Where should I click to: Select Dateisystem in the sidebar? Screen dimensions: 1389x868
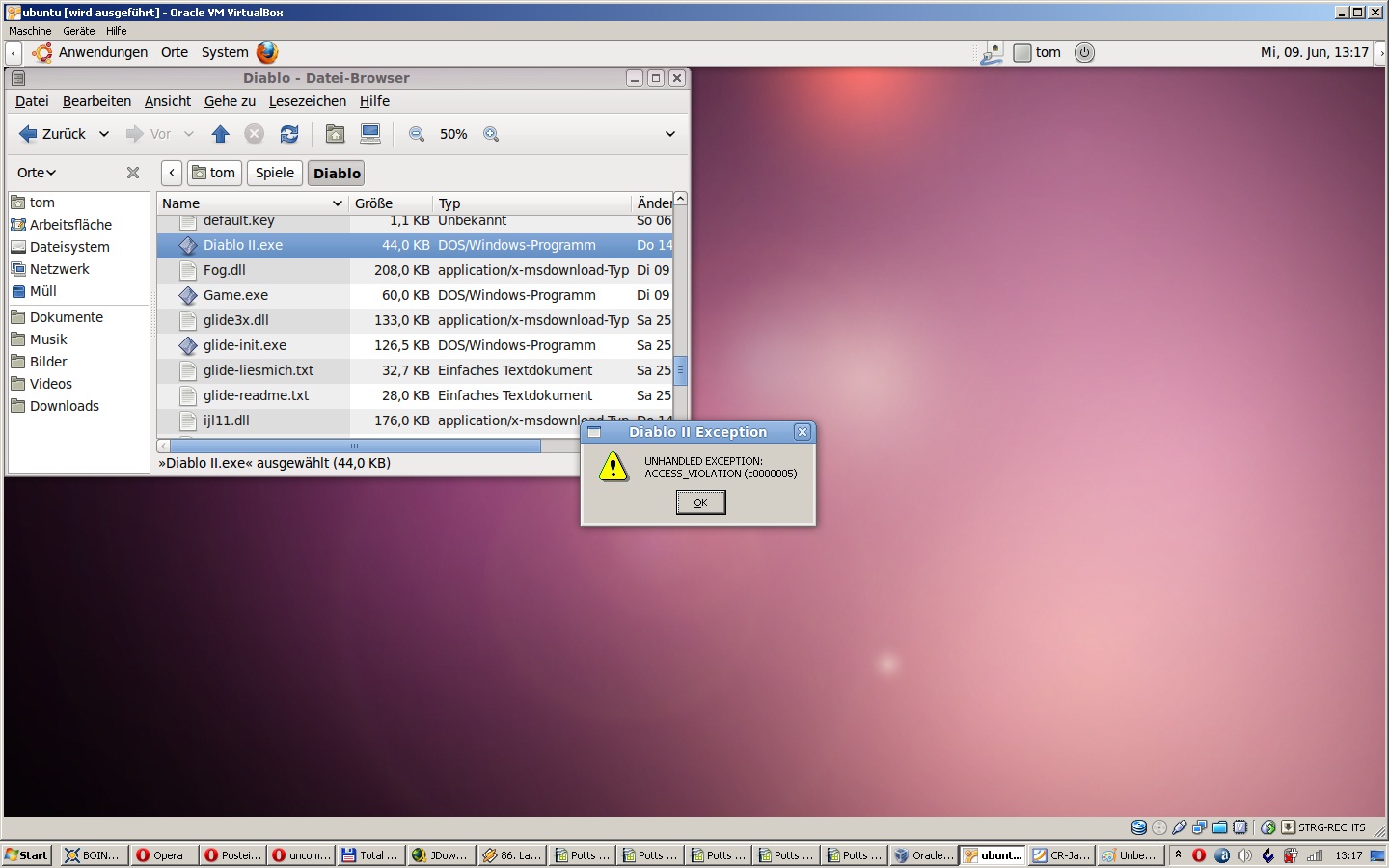click(69, 247)
